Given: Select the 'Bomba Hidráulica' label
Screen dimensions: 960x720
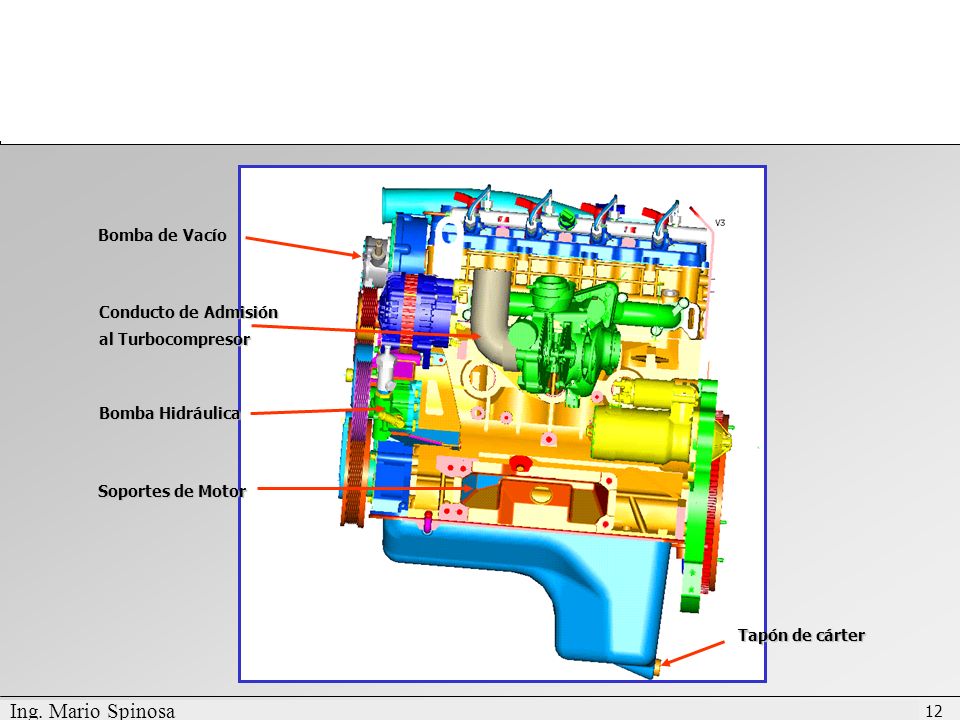Looking at the screenshot, I should click(x=170, y=413).
